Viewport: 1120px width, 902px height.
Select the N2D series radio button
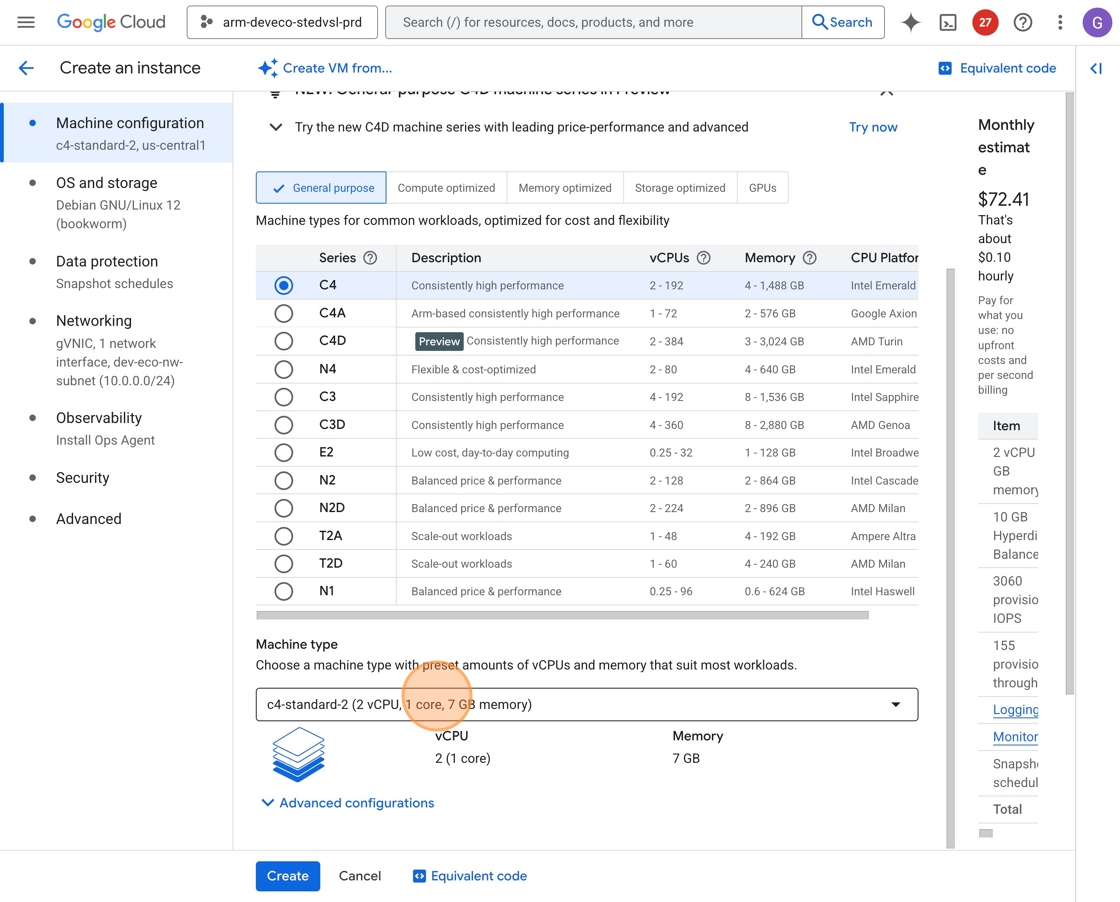pyautogui.click(x=284, y=508)
